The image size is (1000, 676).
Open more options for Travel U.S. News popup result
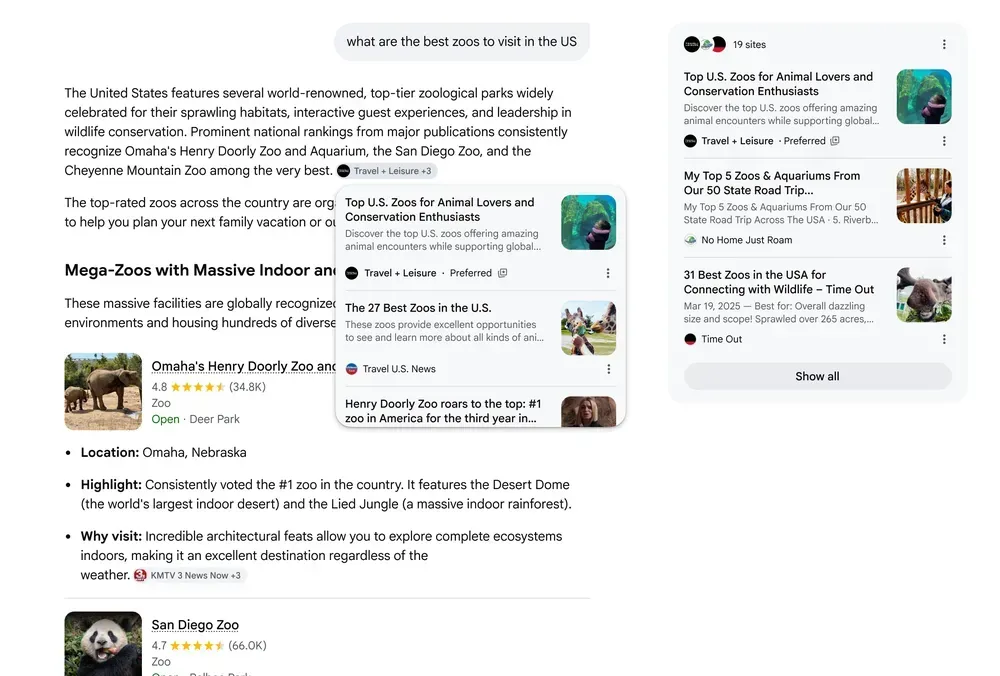tap(608, 369)
